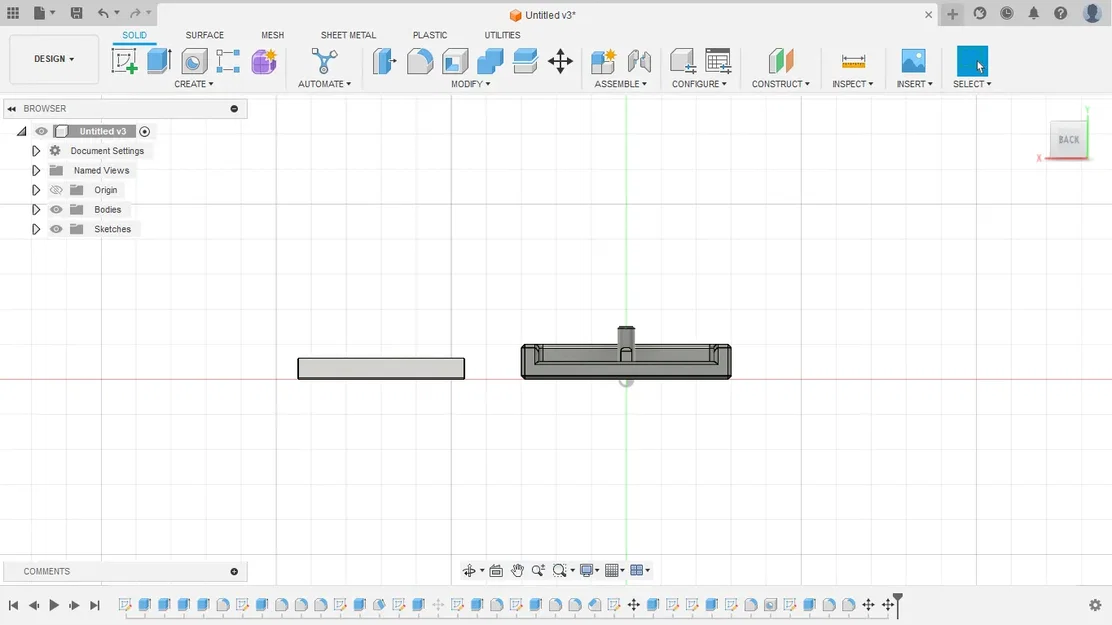The width and height of the screenshot is (1112, 625).
Task: Switch to the MESH tab
Action: tap(272, 35)
